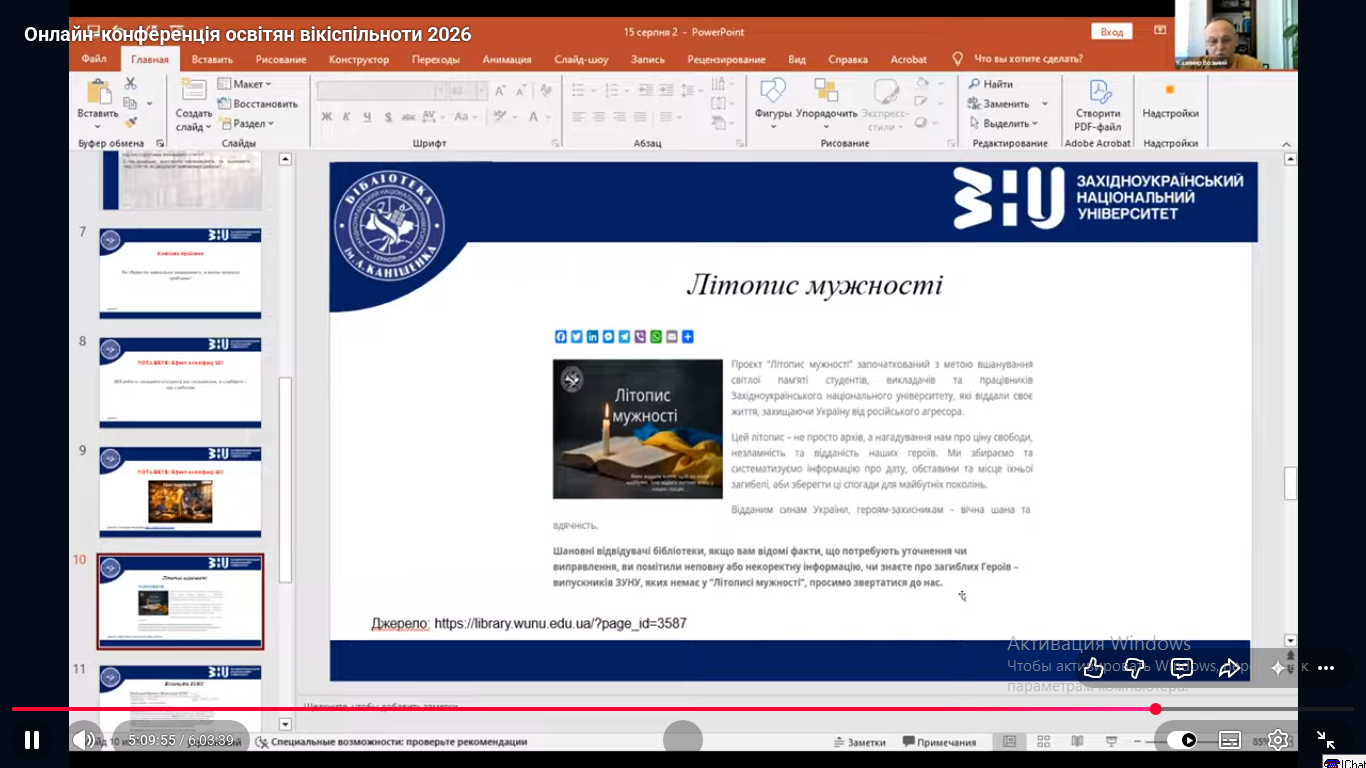The height and width of the screenshot is (768, 1366).
Task: Select slide 7 thumbnail
Action: [180, 273]
